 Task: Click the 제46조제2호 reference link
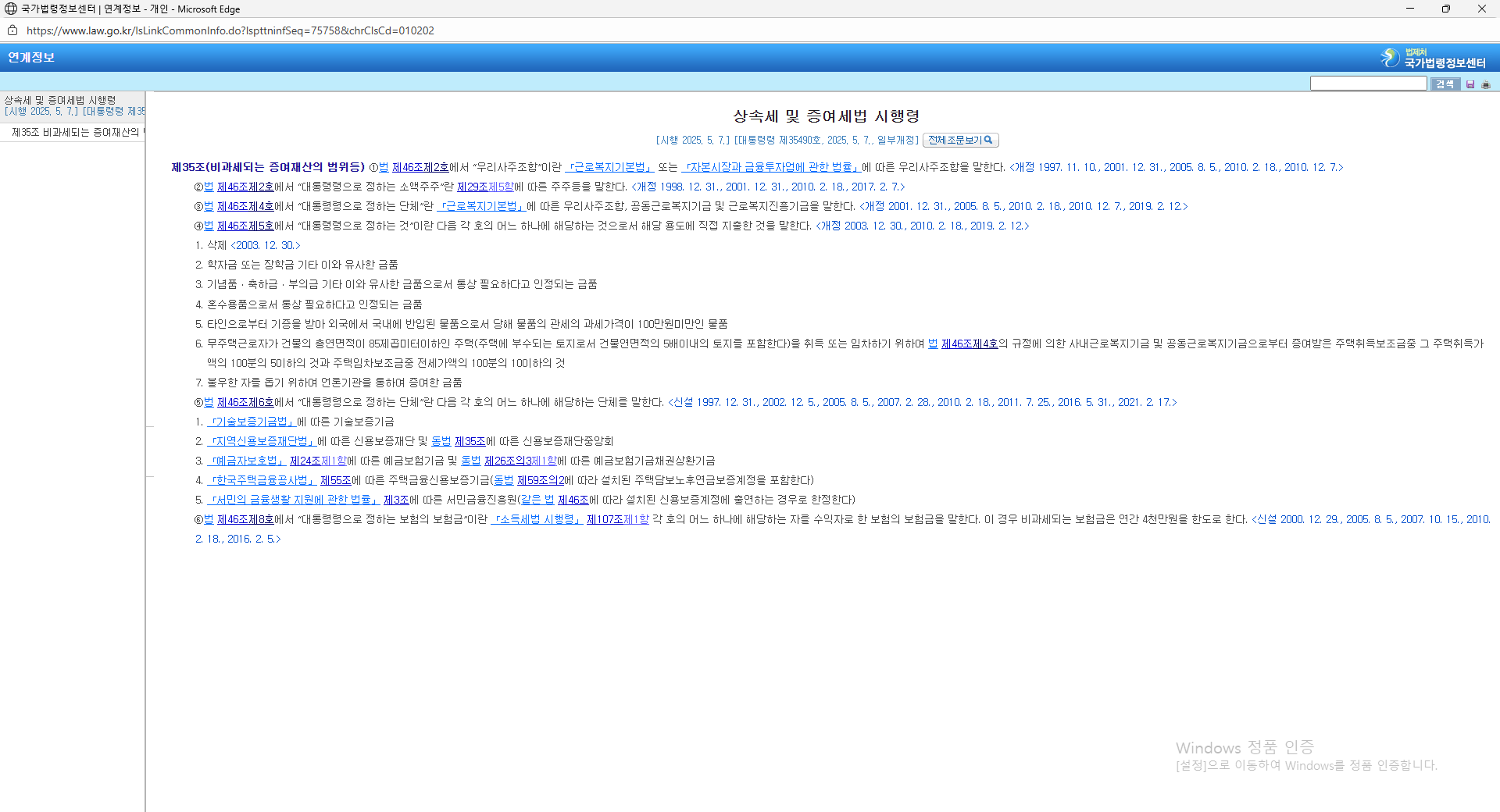[420, 167]
